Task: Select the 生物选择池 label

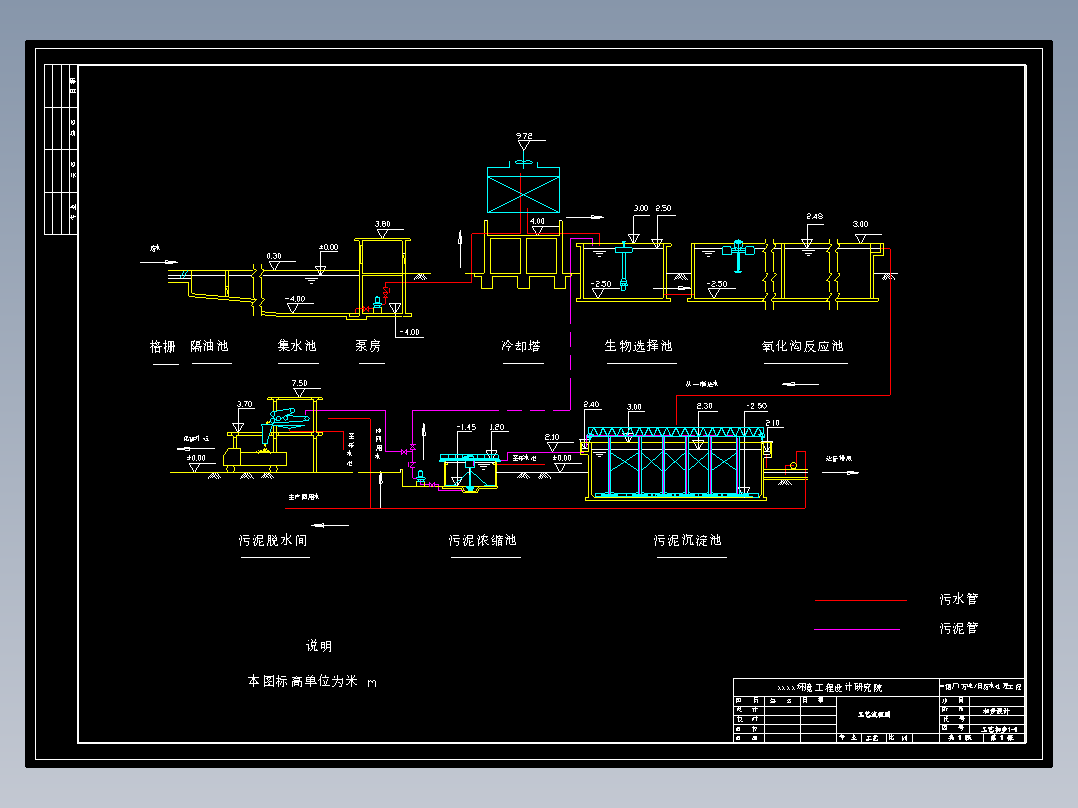Action: (639, 345)
